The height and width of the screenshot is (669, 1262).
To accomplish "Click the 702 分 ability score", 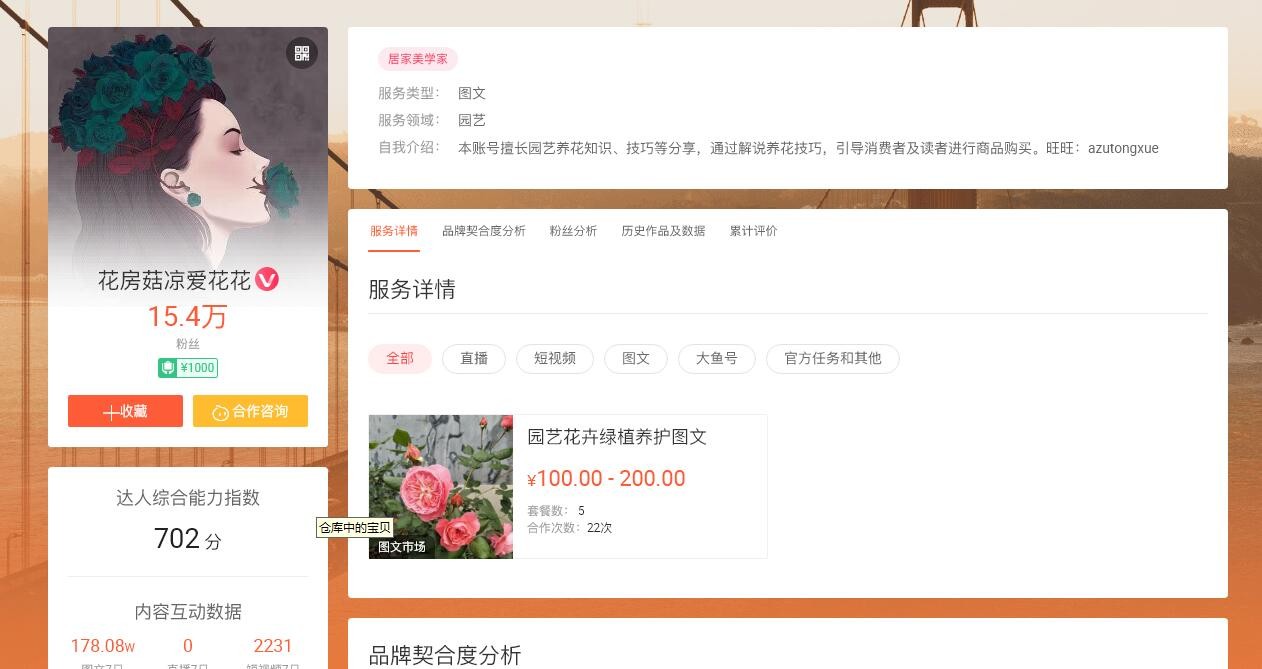I will [x=188, y=539].
